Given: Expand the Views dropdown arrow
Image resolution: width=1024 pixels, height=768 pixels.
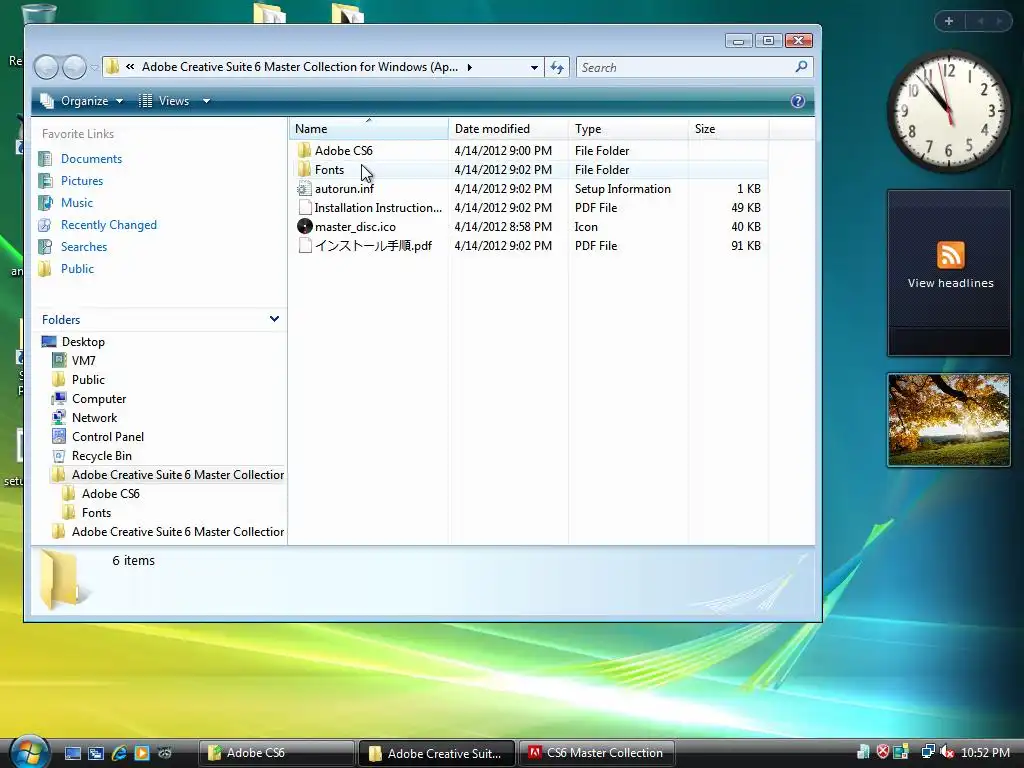Looking at the screenshot, I should coord(206,101).
